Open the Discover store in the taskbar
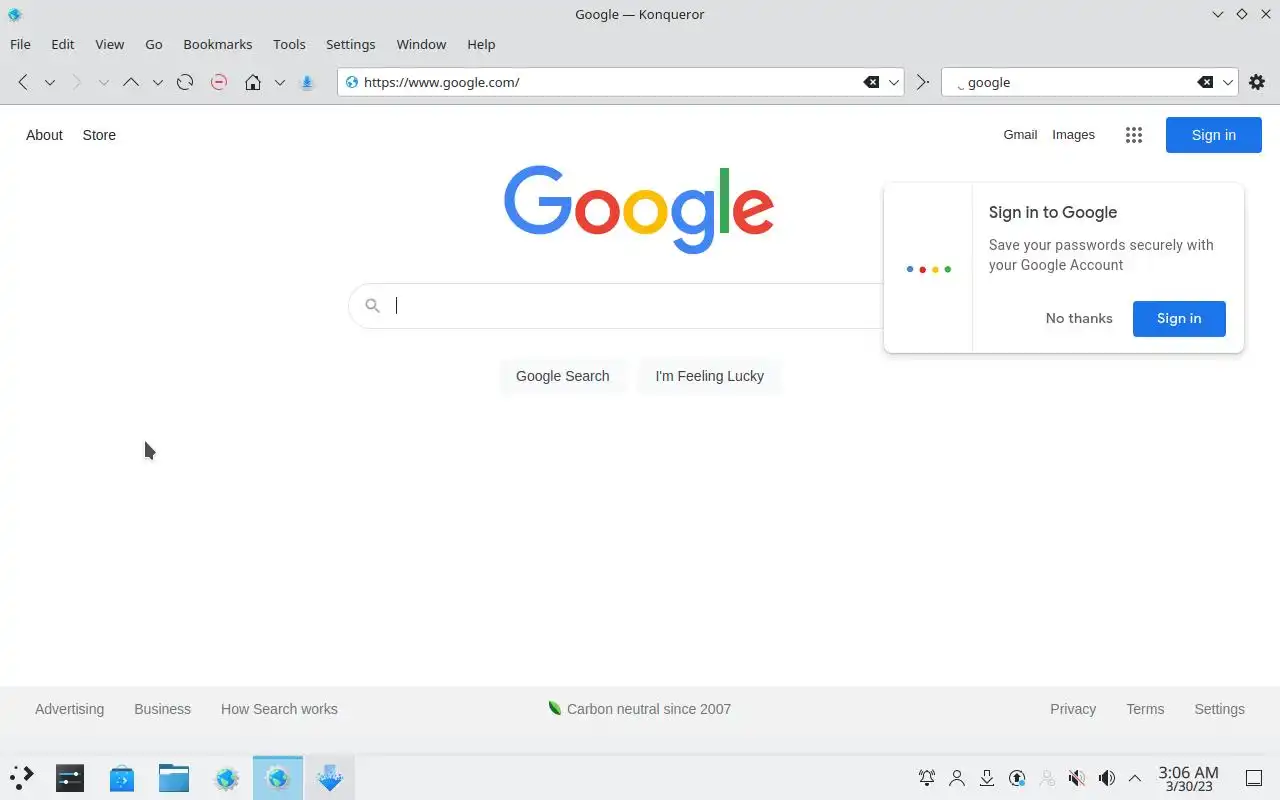This screenshot has width=1280, height=800. tap(122, 777)
